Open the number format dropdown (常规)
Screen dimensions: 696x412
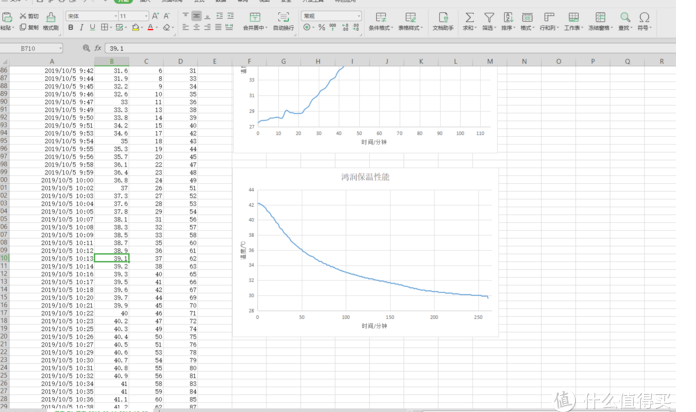tap(358, 16)
